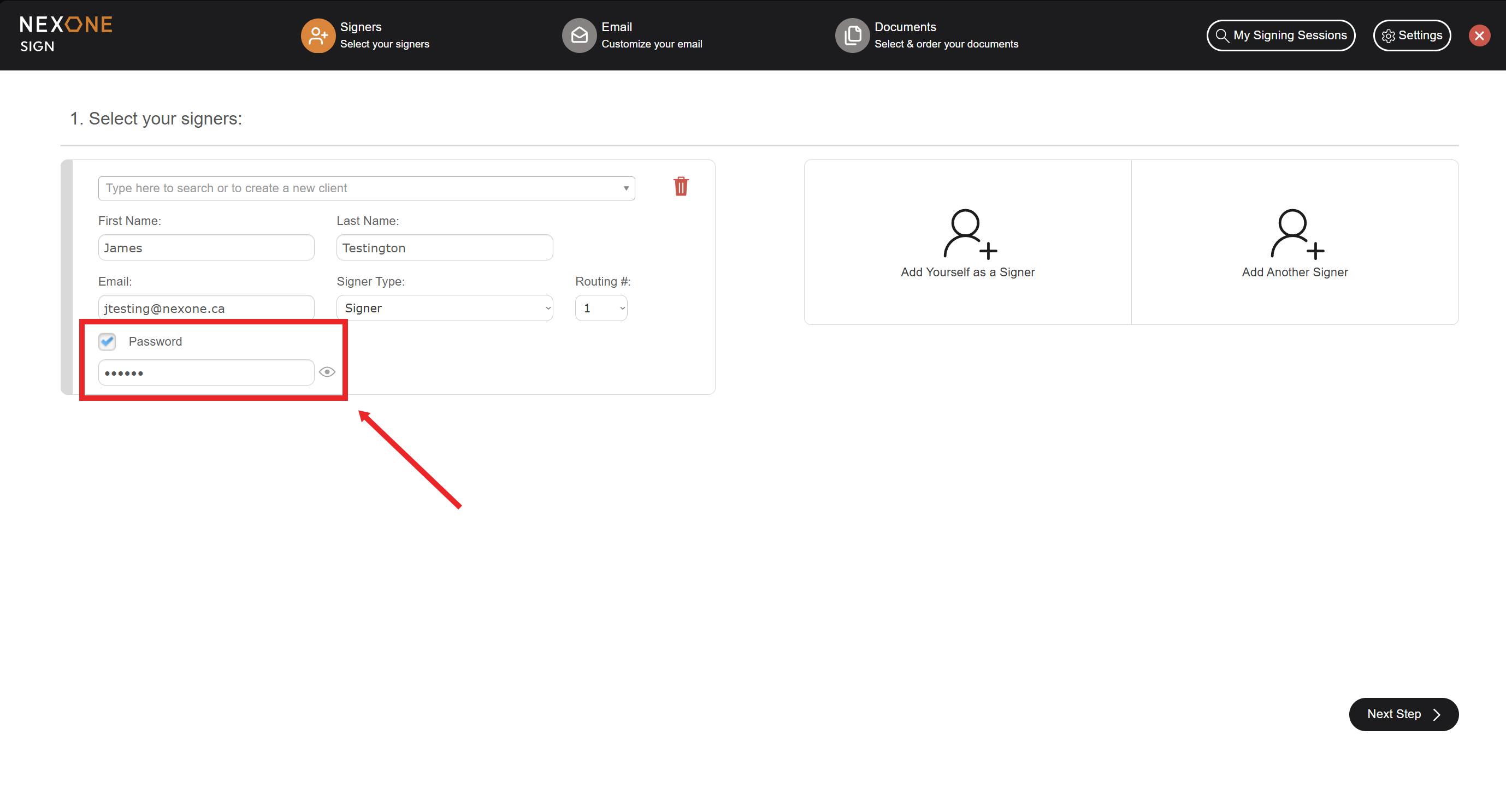This screenshot has width=1506, height=812.
Task: Proceed with the Next Step button
Action: click(1403, 714)
